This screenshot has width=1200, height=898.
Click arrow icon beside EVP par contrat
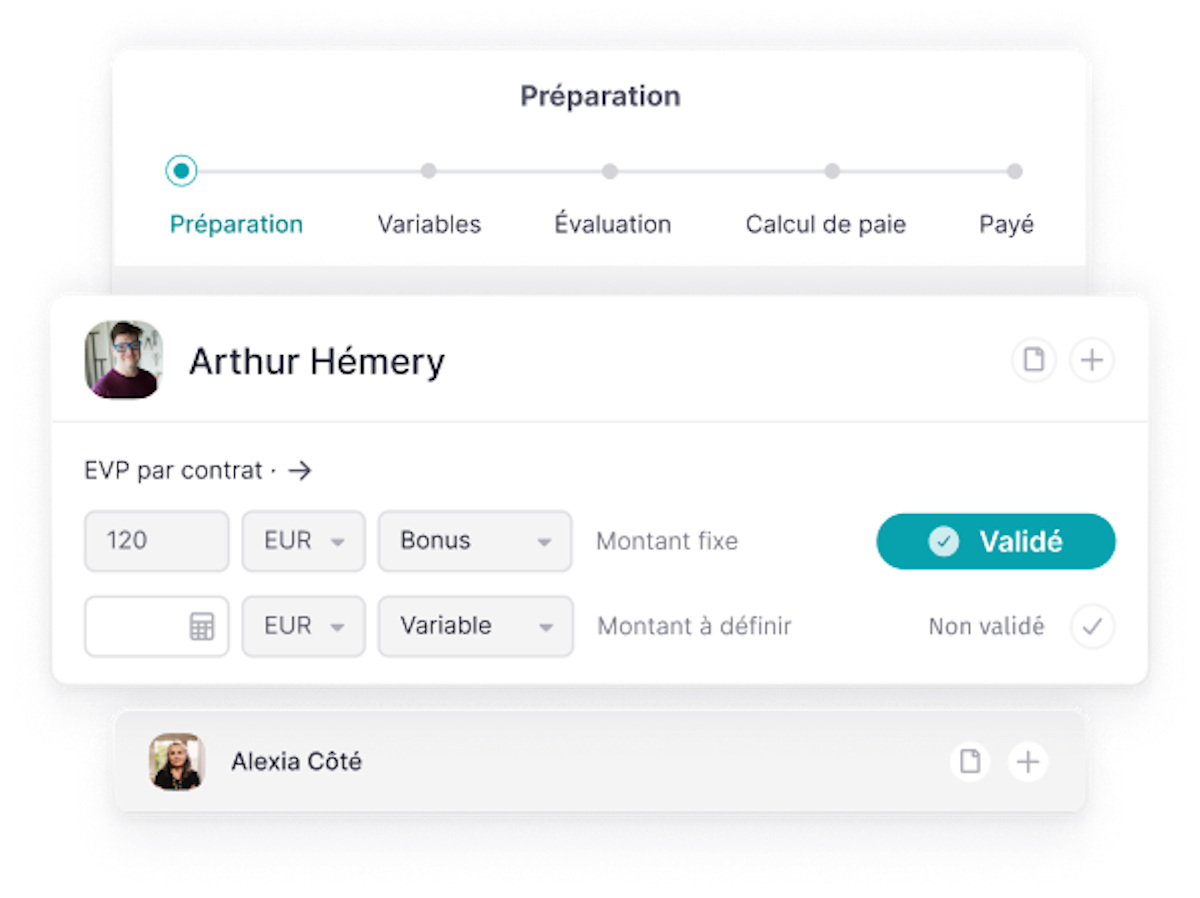300,471
